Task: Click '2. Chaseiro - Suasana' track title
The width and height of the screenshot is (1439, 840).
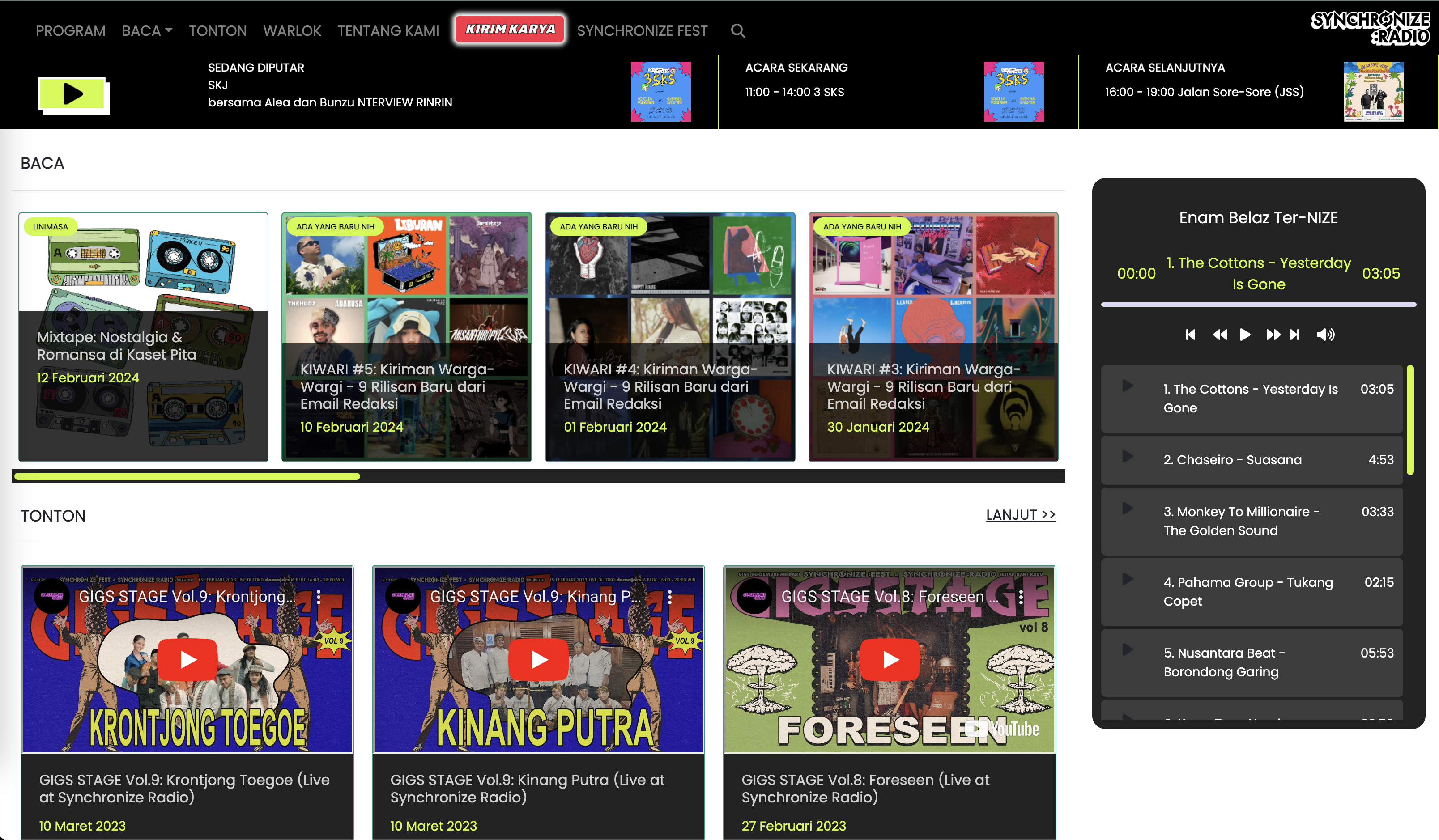Action: point(1232,459)
